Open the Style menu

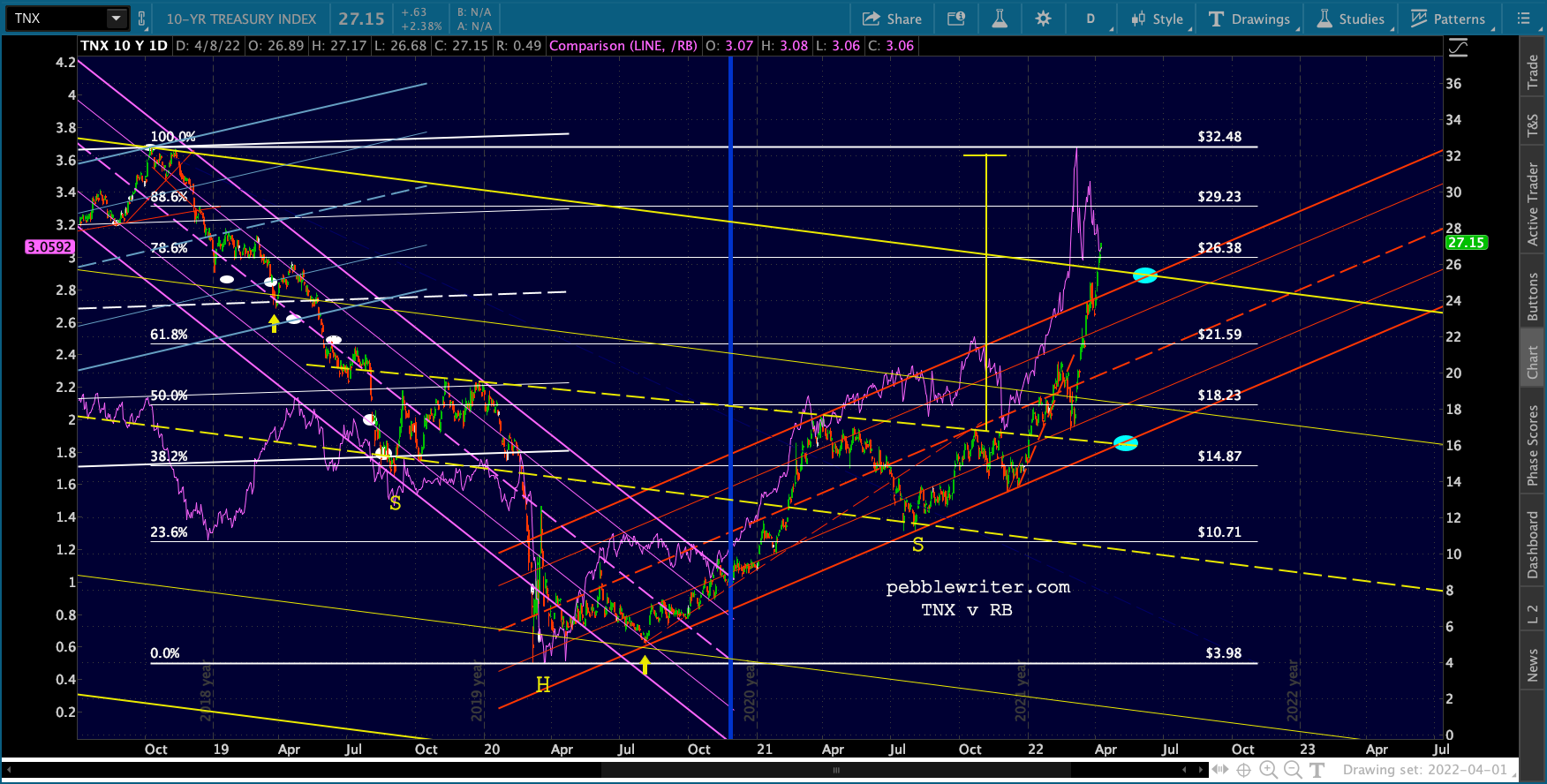pyautogui.click(x=1158, y=19)
